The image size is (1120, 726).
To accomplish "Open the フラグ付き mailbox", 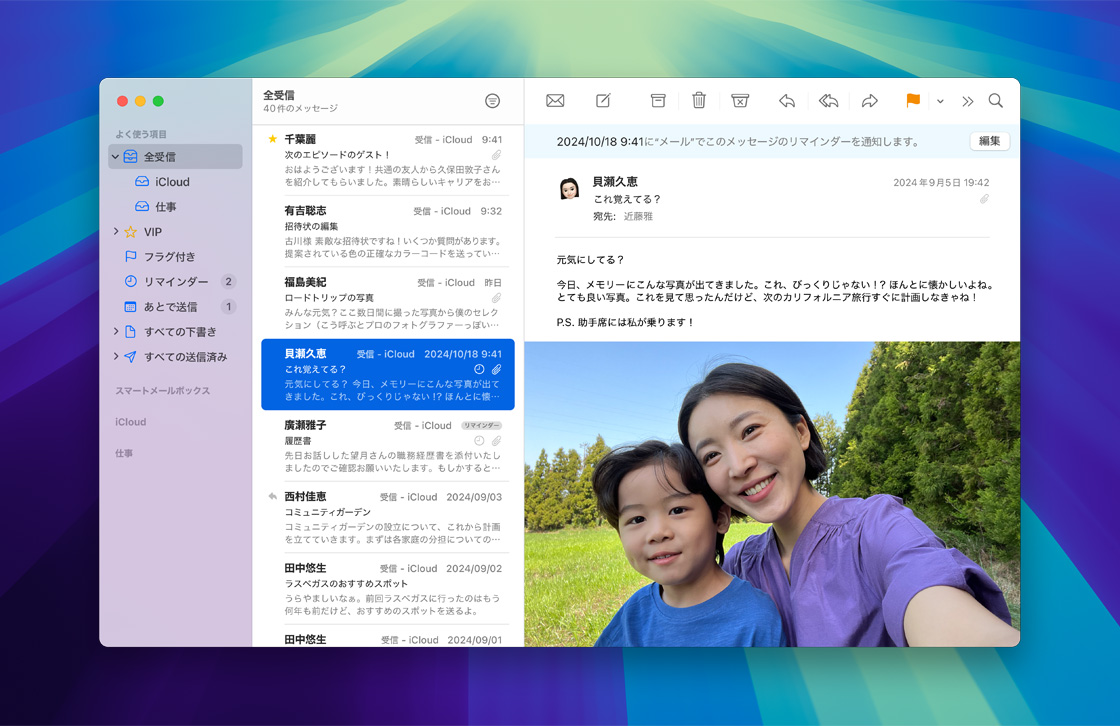I will pyautogui.click(x=169, y=257).
